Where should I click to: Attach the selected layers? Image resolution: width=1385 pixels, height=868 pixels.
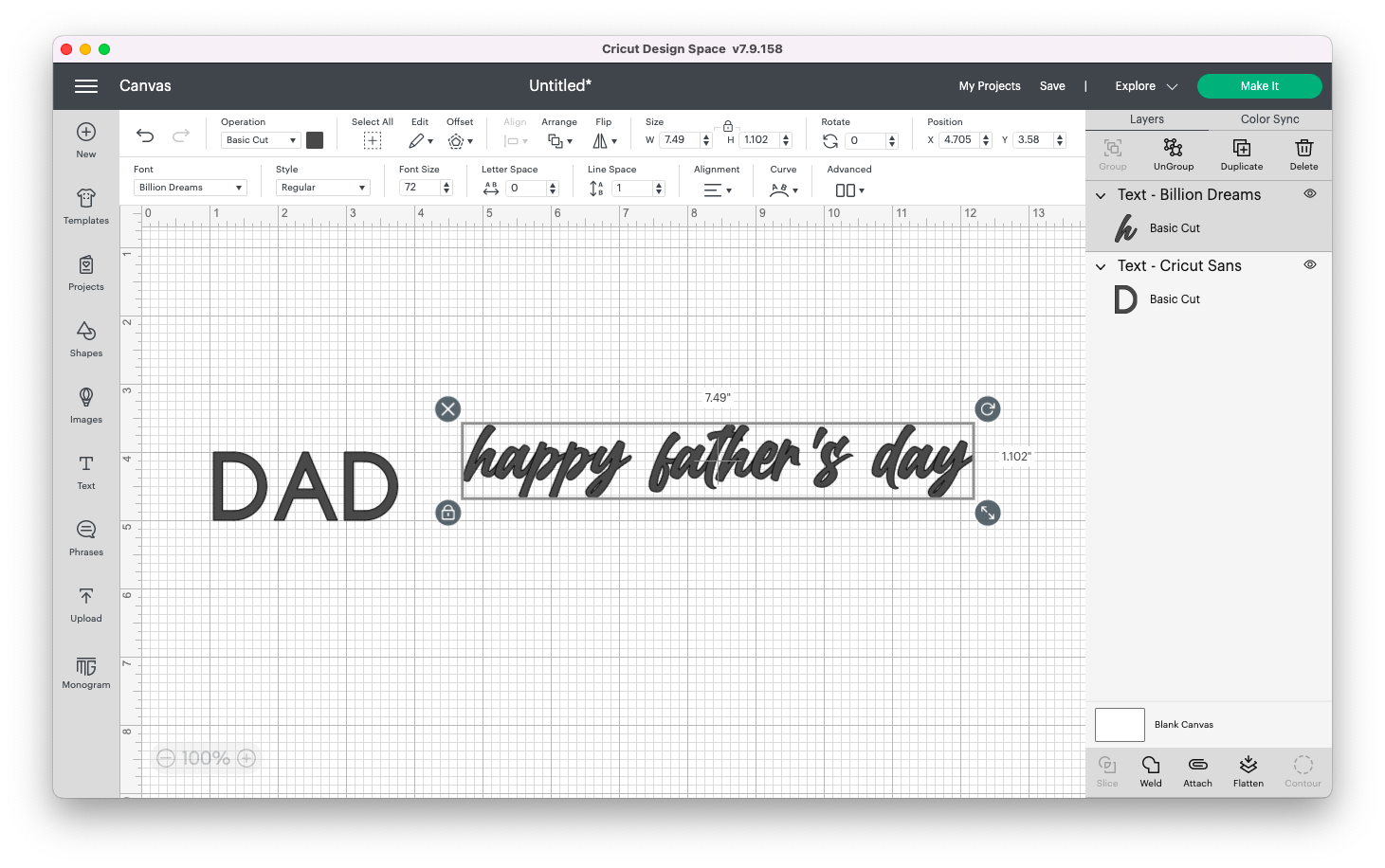[1197, 769]
